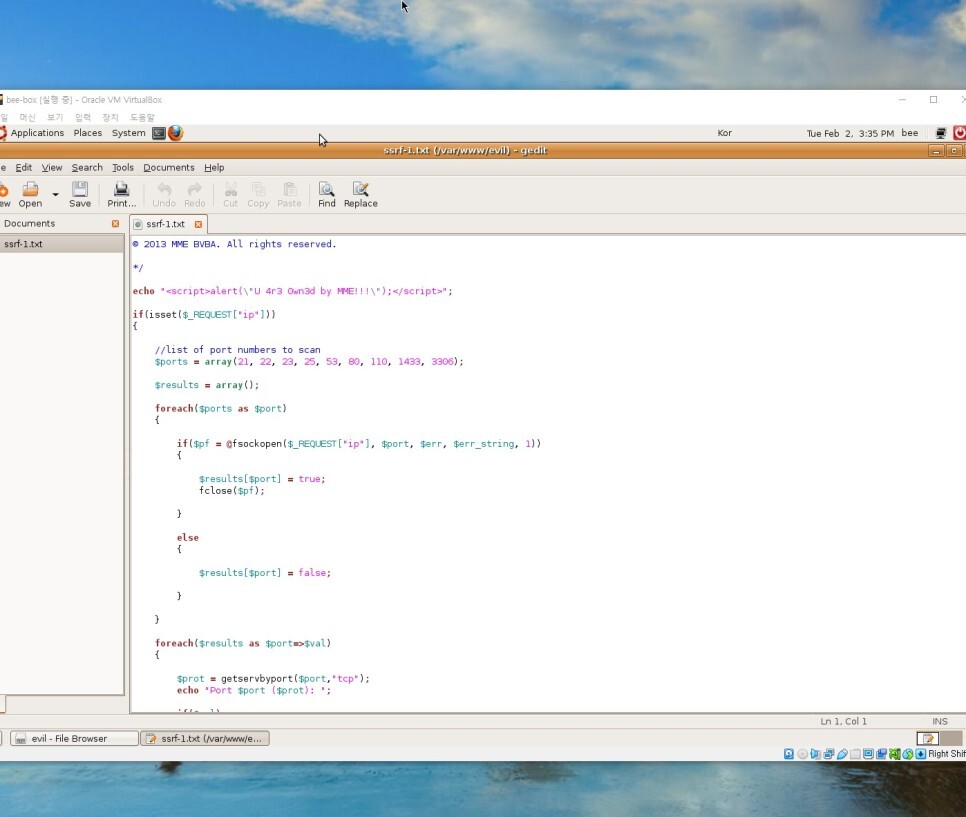Click VirtualBox green CPU status icon
Viewport: 966px width, 817px height.
tap(895, 754)
